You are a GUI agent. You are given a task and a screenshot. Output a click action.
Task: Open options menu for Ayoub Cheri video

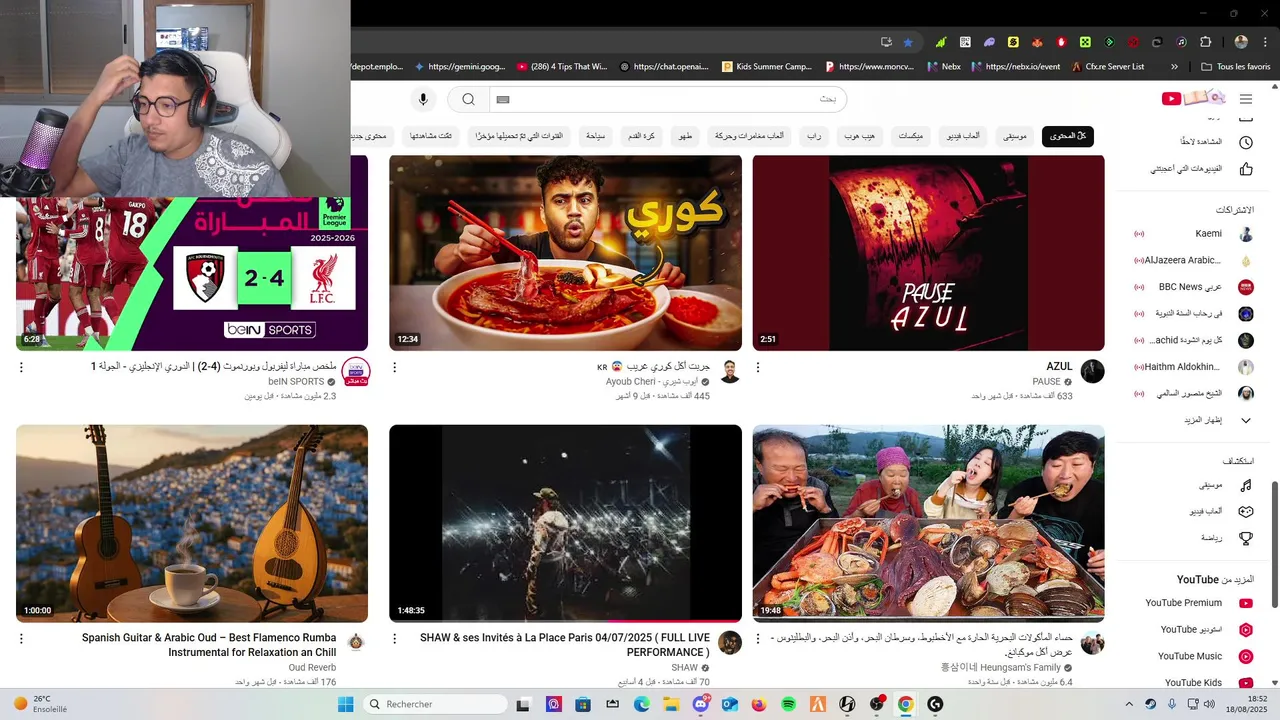click(x=394, y=368)
